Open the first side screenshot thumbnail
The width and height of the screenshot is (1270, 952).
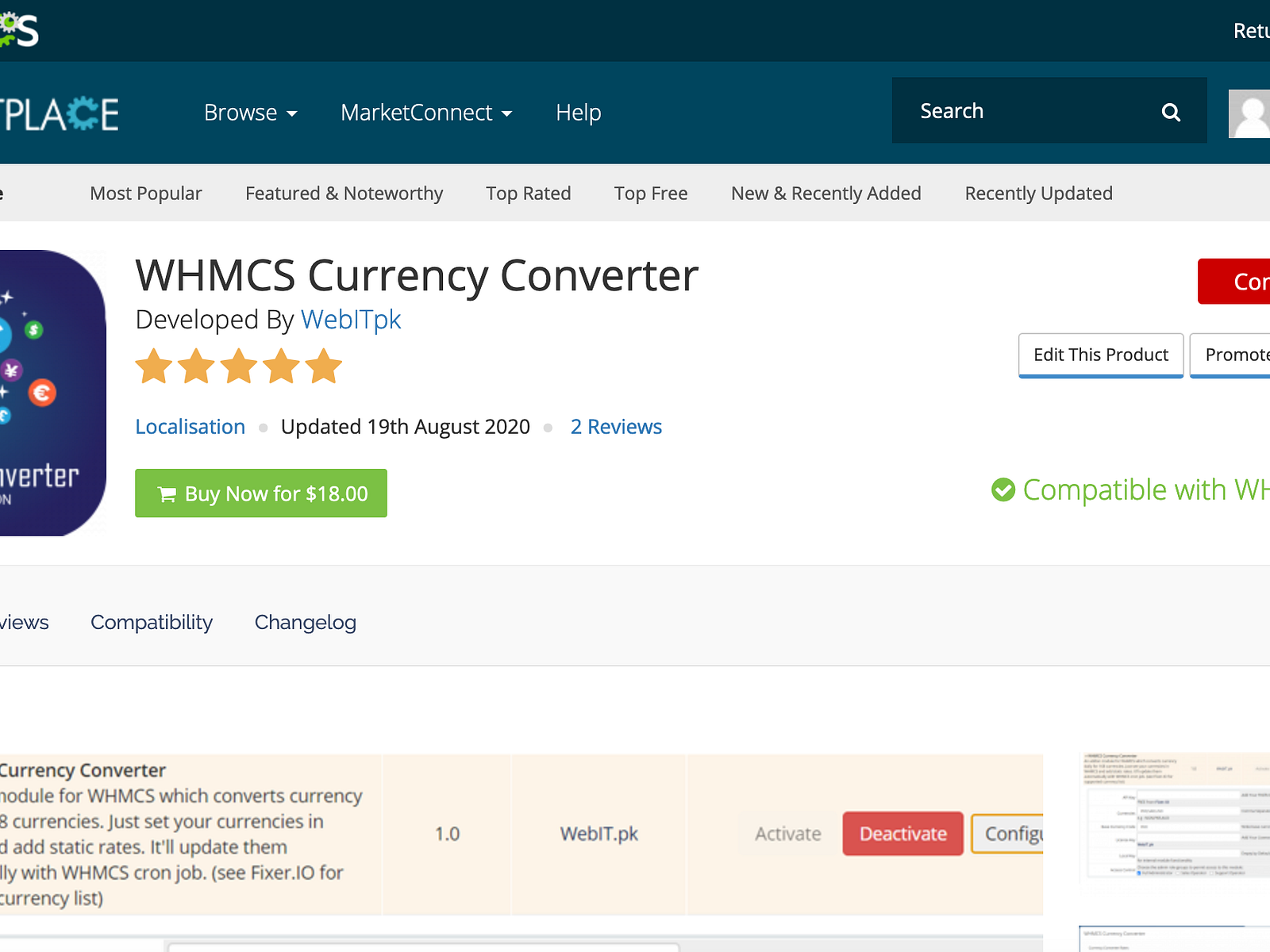click(x=1176, y=817)
